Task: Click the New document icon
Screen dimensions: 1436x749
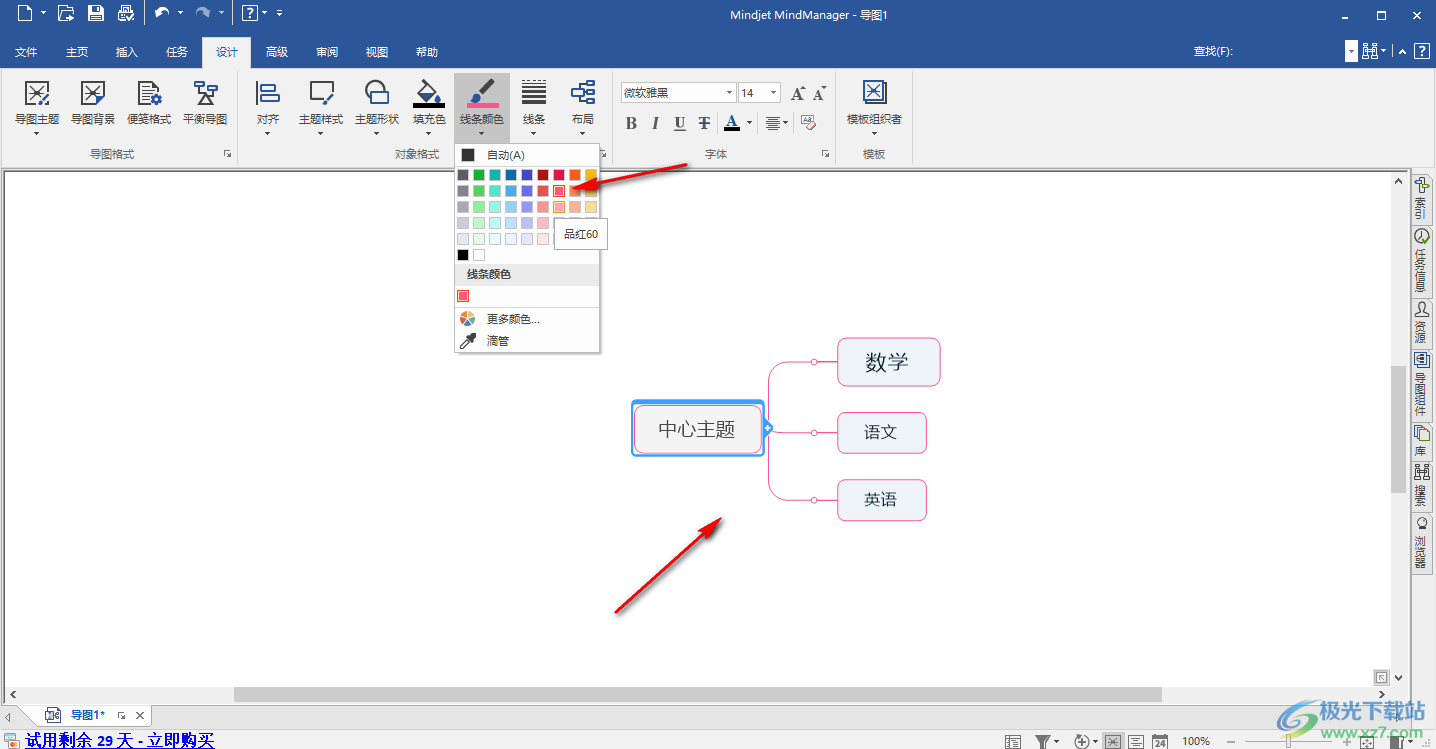Action: point(25,13)
